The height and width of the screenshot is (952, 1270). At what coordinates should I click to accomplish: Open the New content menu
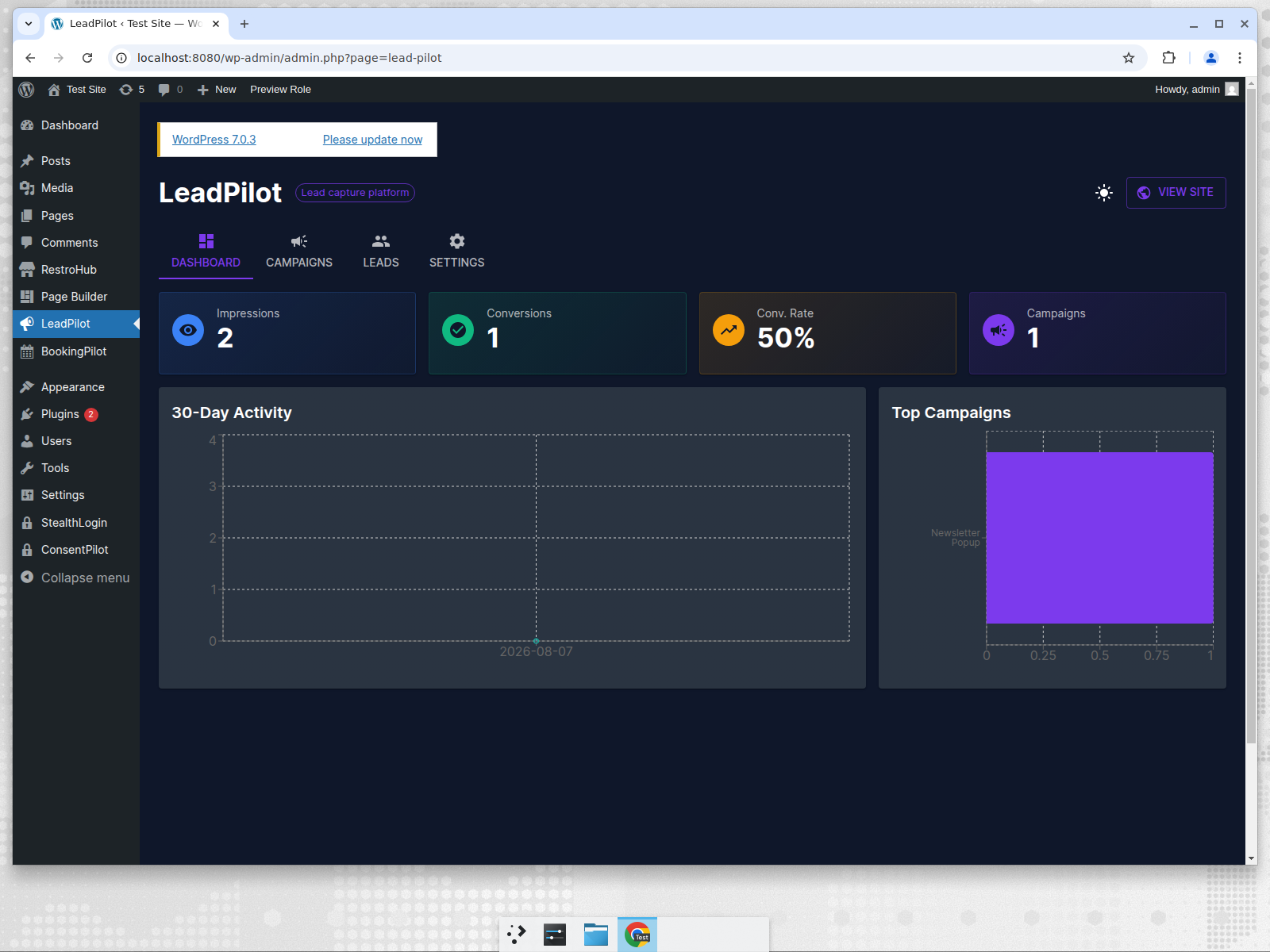(x=217, y=90)
